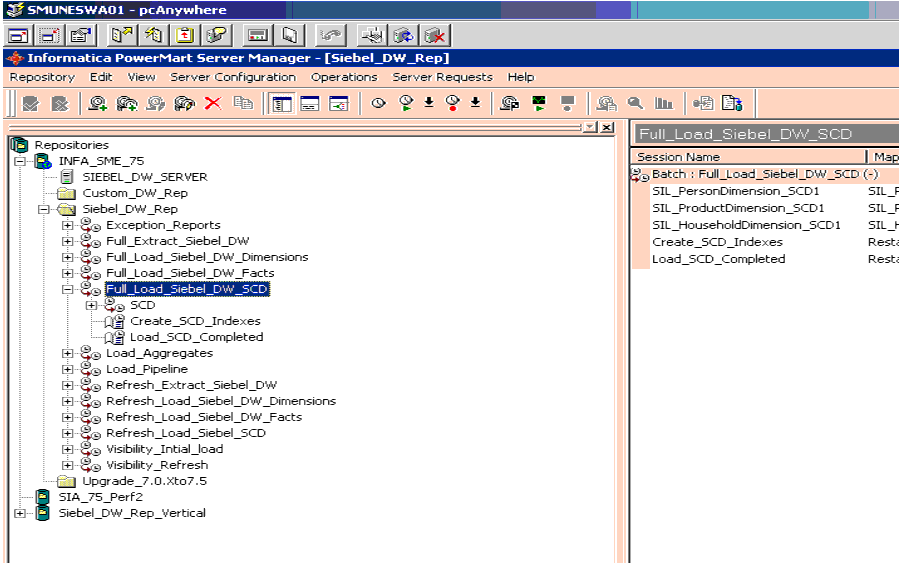This screenshot has height=563, width=899.
Task: Open the Help menu
Action: pos(521,77)
